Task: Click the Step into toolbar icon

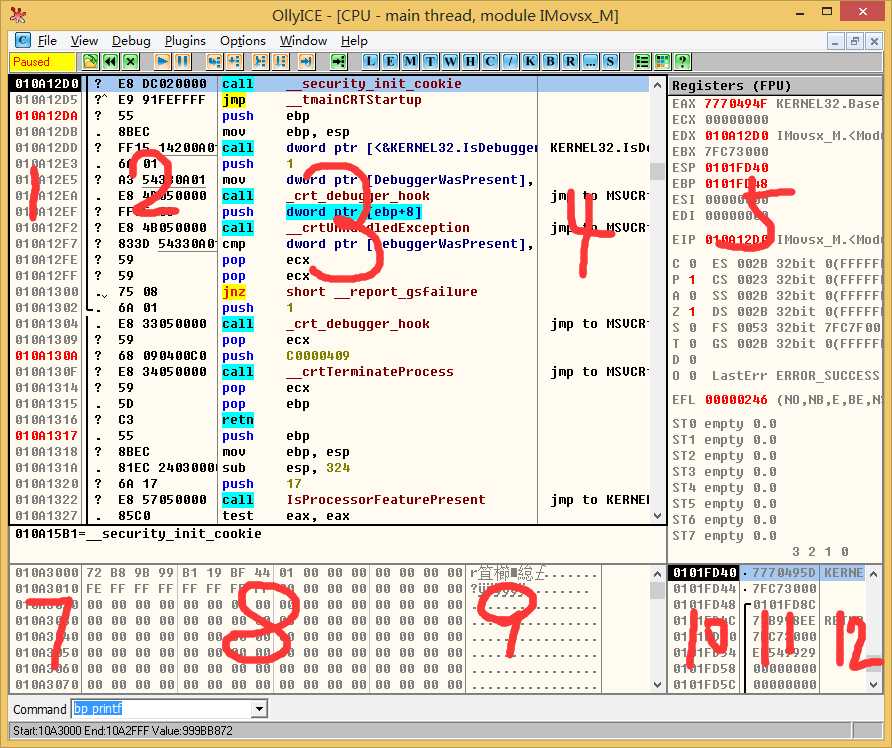Action: click(214, 61)
